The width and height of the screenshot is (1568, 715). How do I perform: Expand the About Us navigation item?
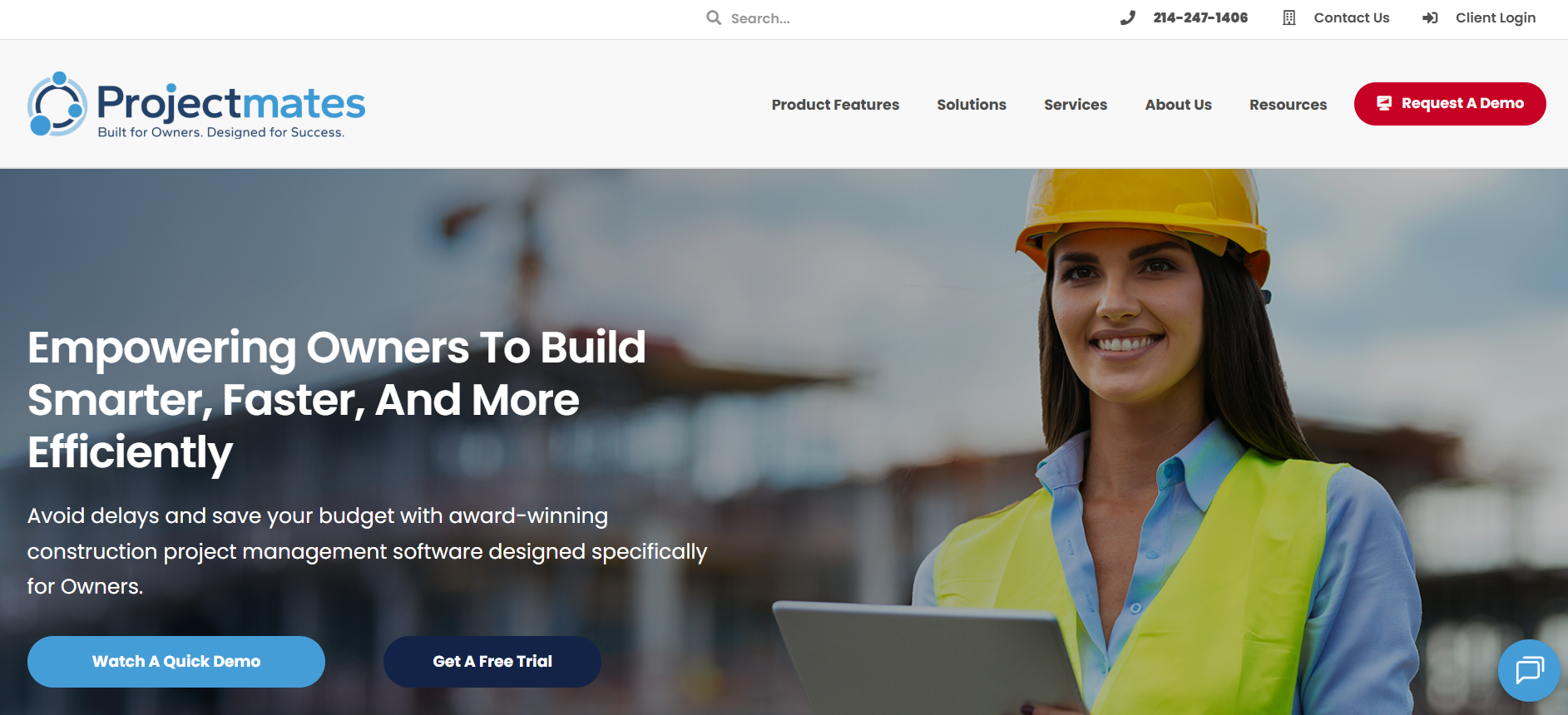tap(1178, 104)
